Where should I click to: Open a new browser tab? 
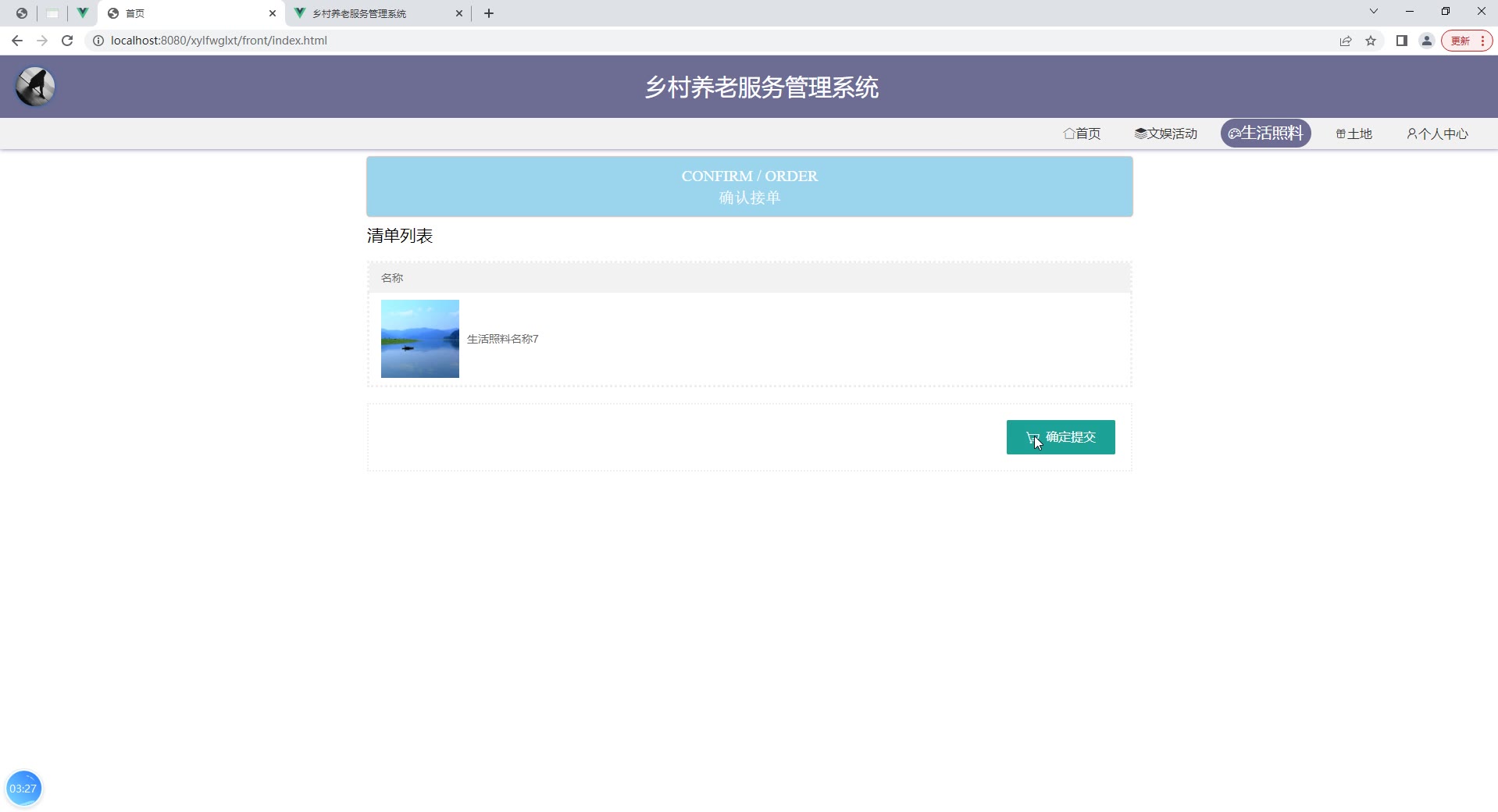click(x=489, y=13)
